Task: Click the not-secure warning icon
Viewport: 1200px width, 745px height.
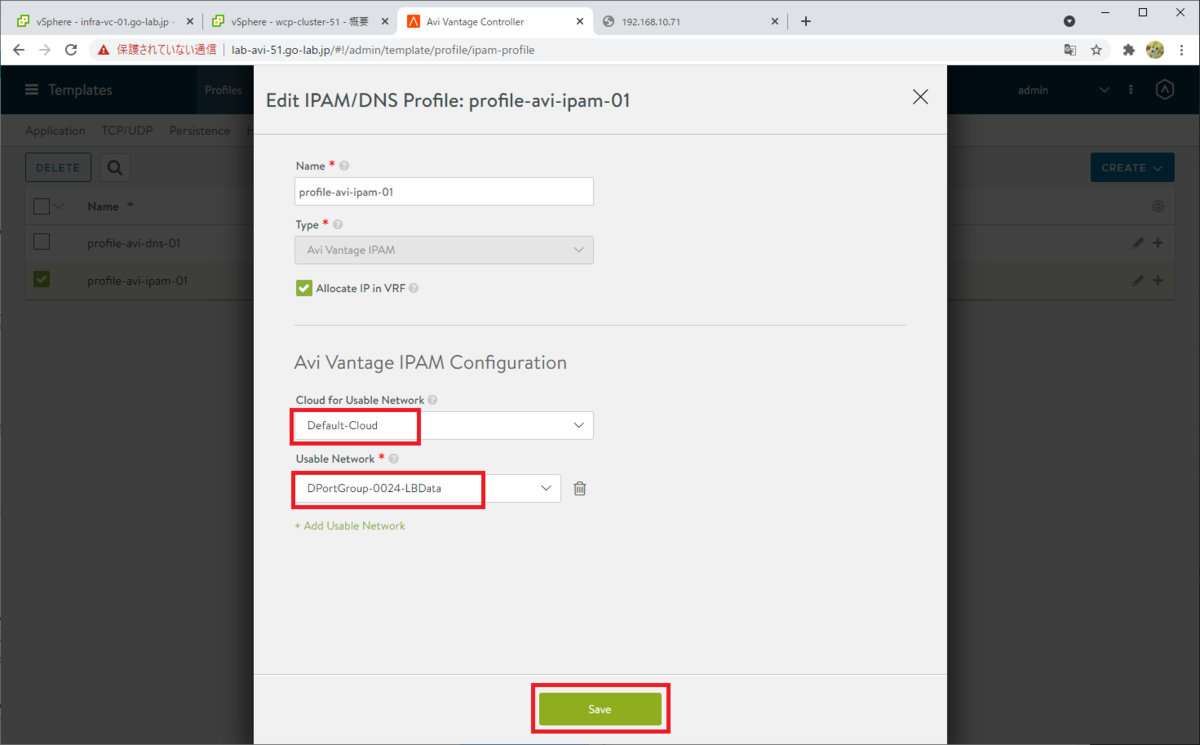Action: (104, 50)
